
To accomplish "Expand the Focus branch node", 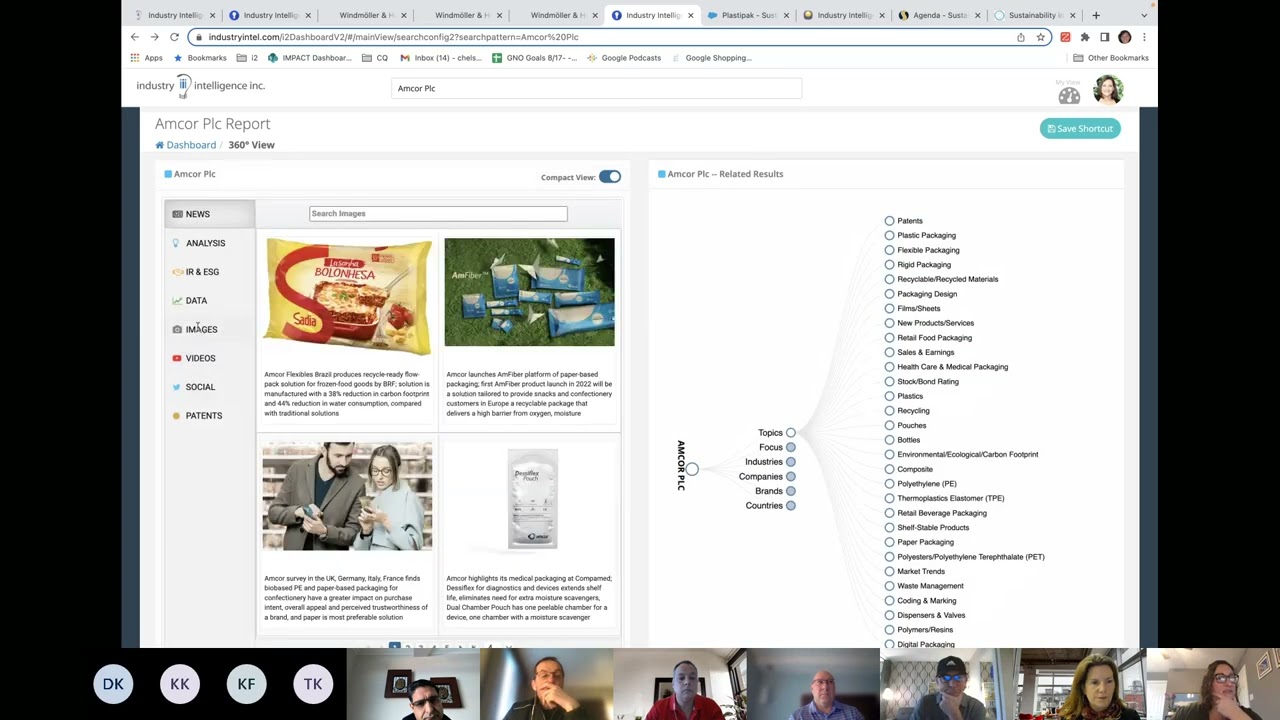I will pos(790,447).
